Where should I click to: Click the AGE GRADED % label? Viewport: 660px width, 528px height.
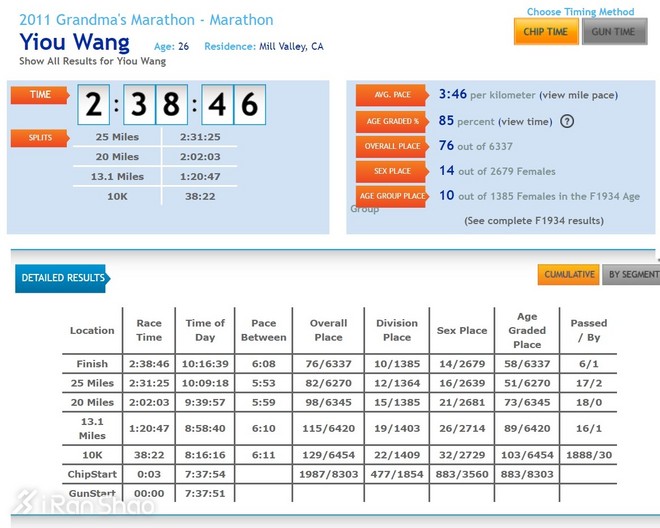point(391,121)
